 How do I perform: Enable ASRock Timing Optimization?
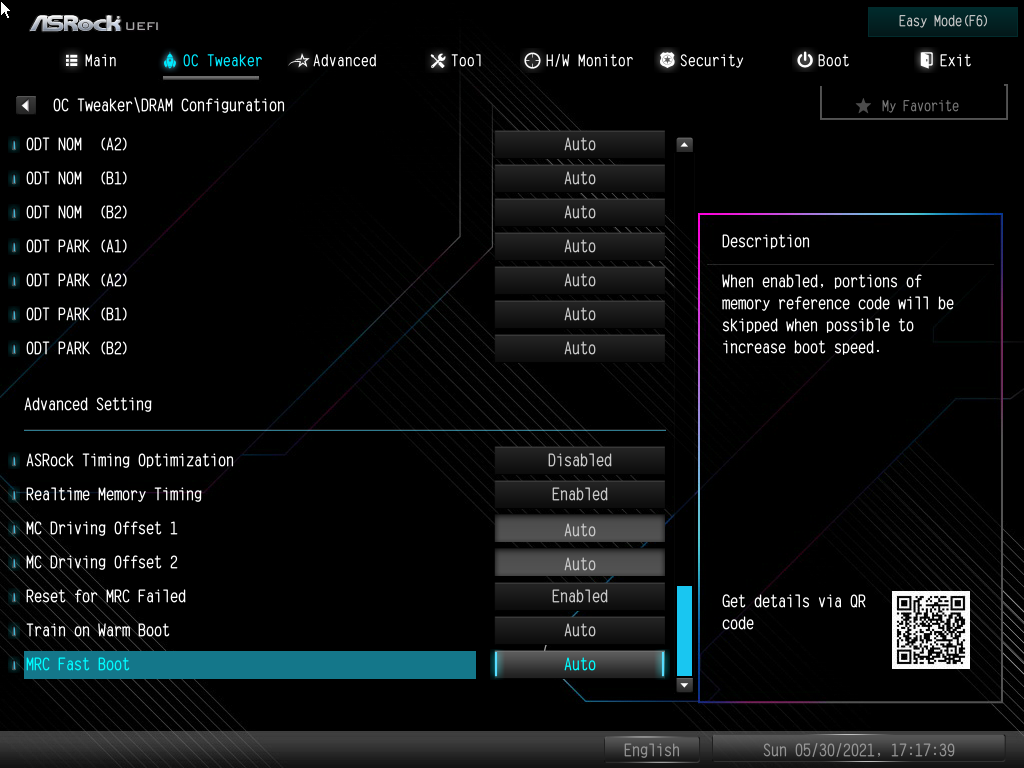tap(579, 460)
